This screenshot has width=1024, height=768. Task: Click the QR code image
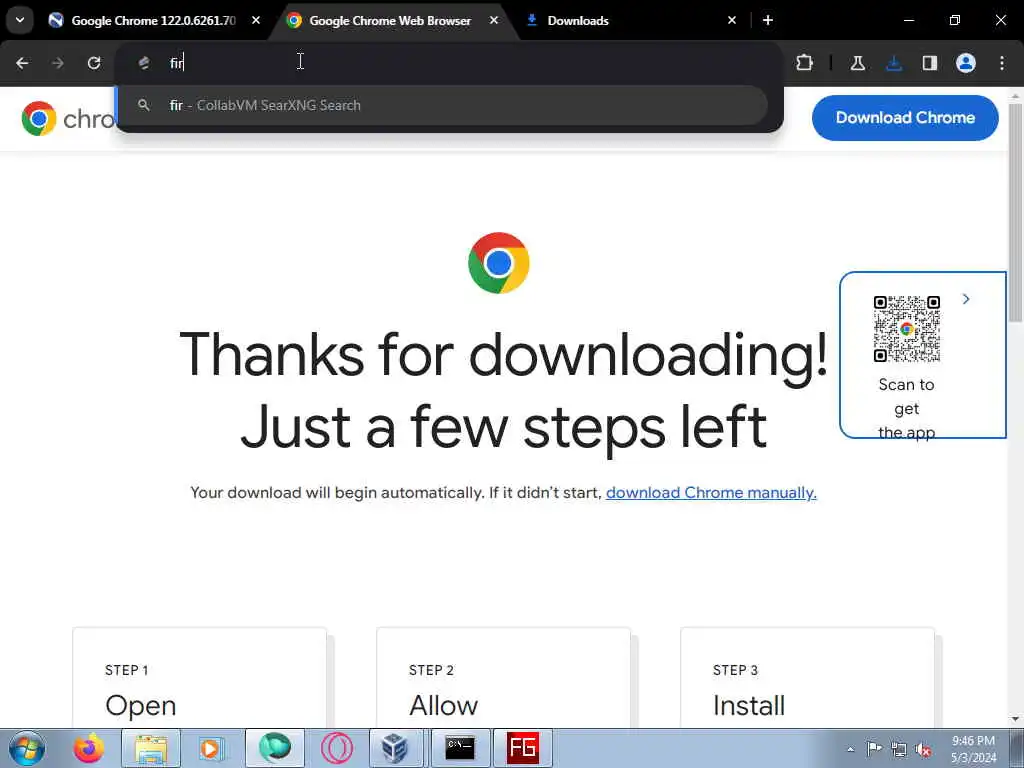(906, 328)
